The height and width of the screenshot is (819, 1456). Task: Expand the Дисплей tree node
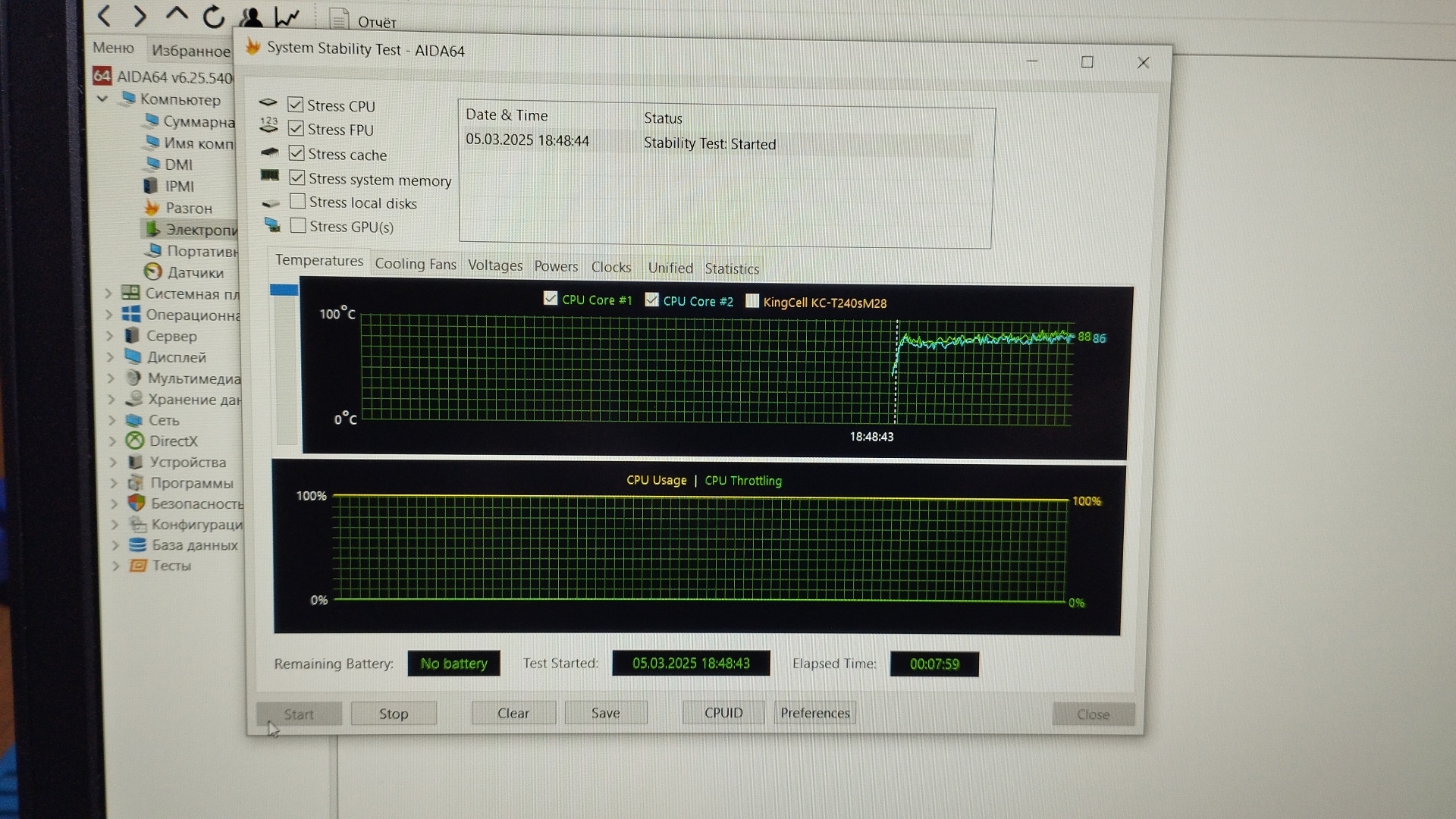click(111, 356)
